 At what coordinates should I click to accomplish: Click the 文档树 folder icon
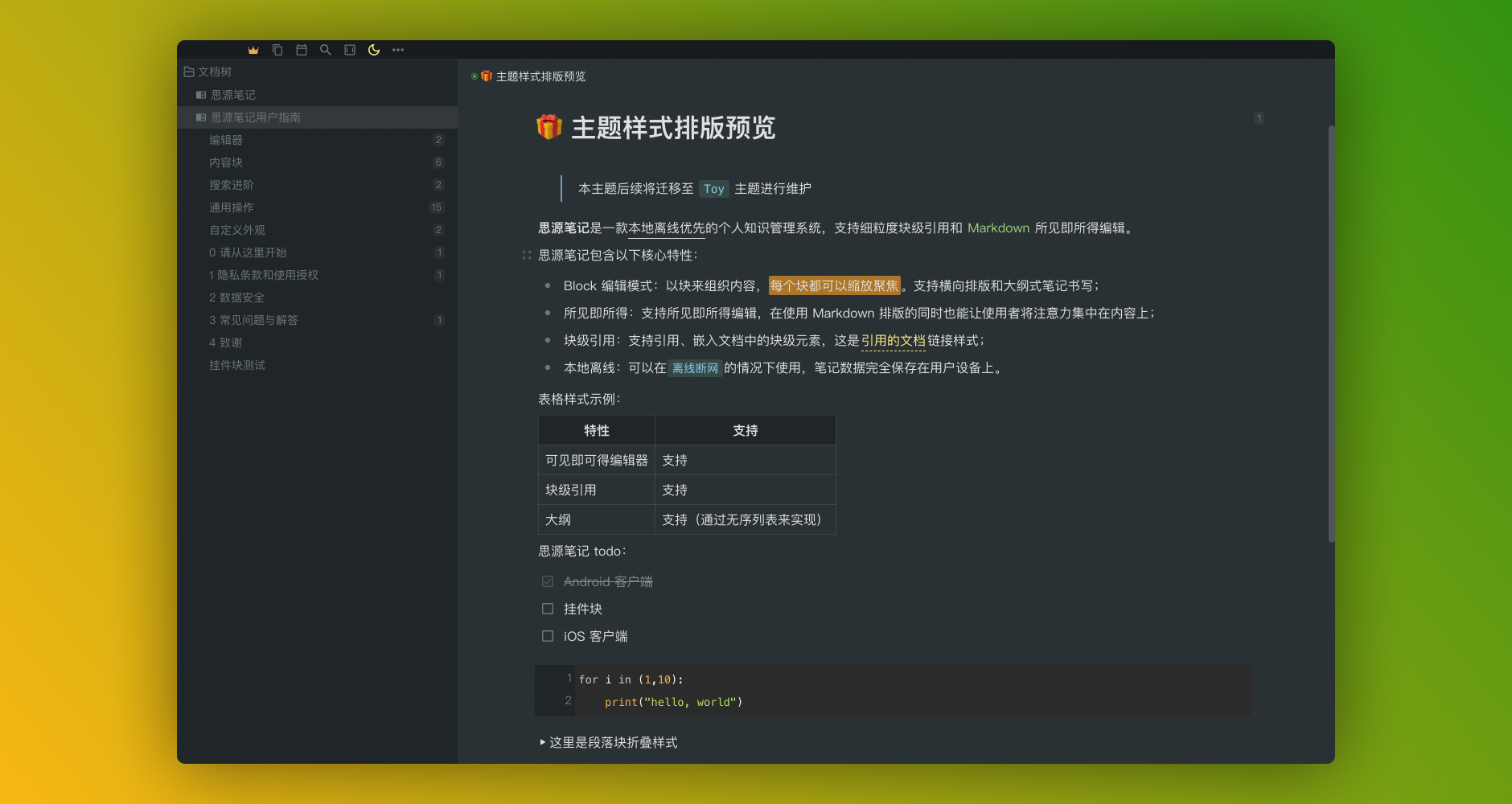coord(189,72)
